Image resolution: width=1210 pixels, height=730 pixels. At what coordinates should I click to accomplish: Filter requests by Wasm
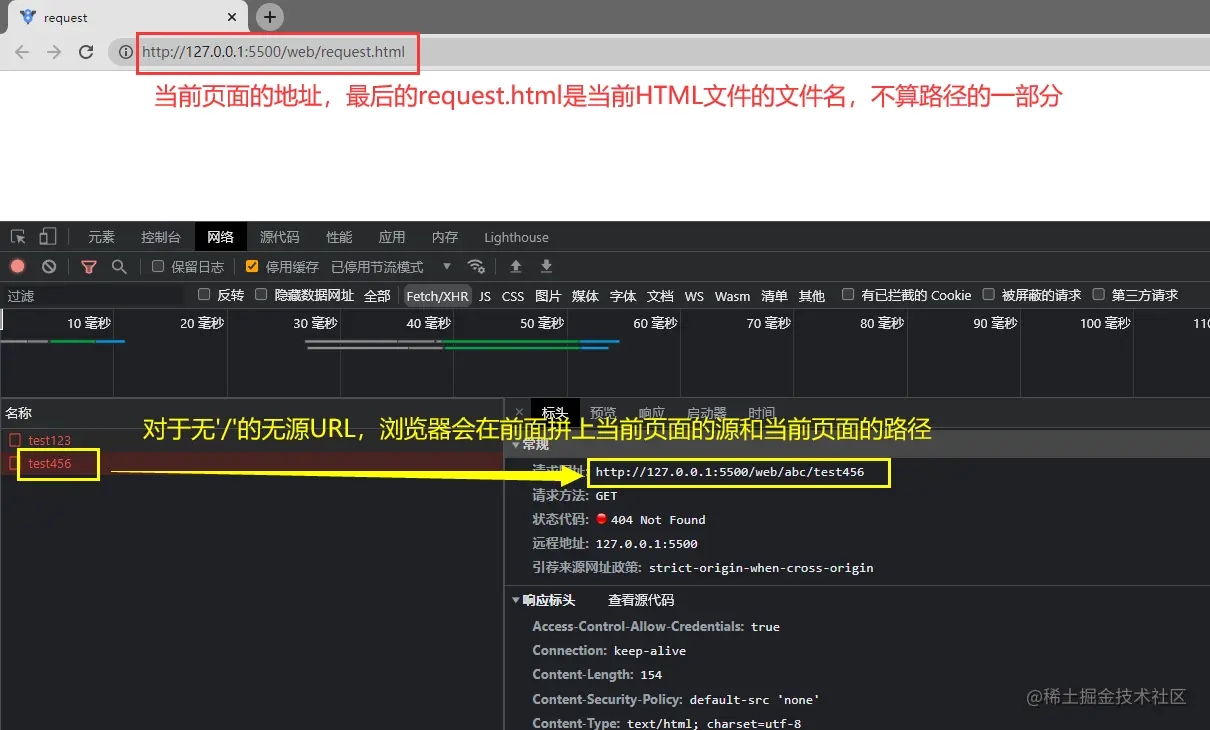click(732, 296)
